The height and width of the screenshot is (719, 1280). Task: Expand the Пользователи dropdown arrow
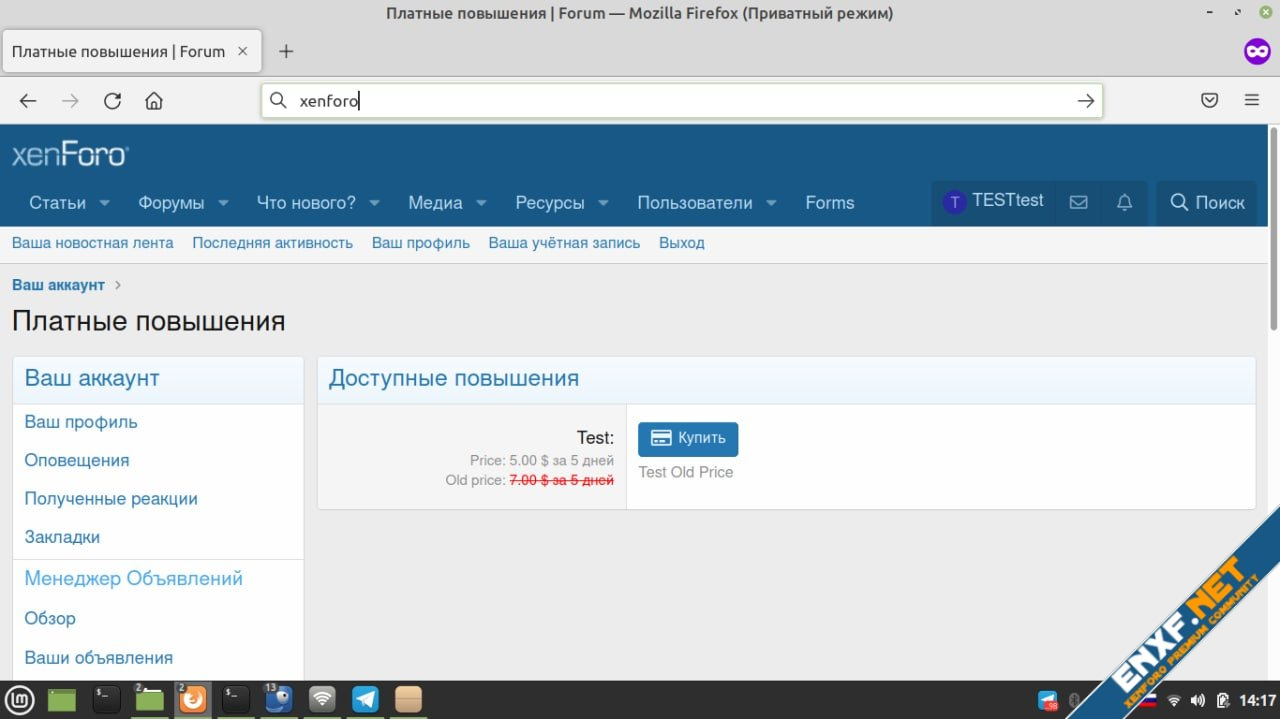click(771, 203)
